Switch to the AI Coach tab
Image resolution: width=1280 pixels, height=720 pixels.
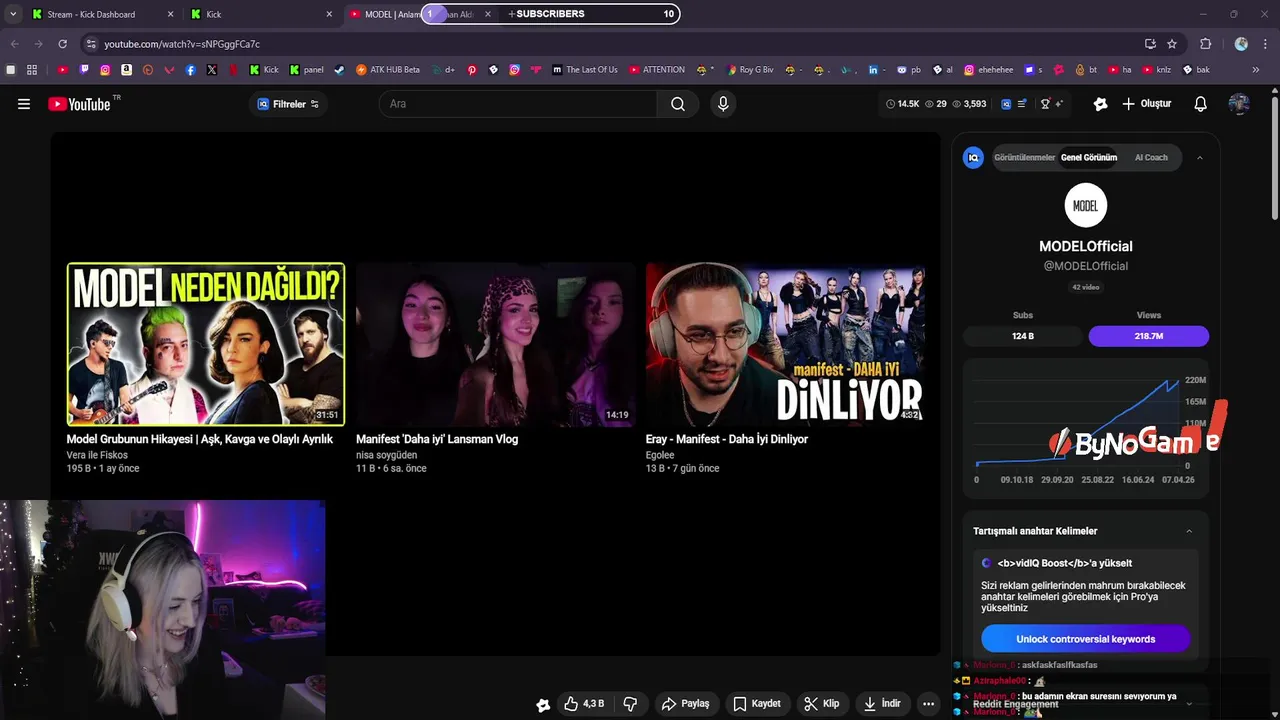tap(1151, 158)
